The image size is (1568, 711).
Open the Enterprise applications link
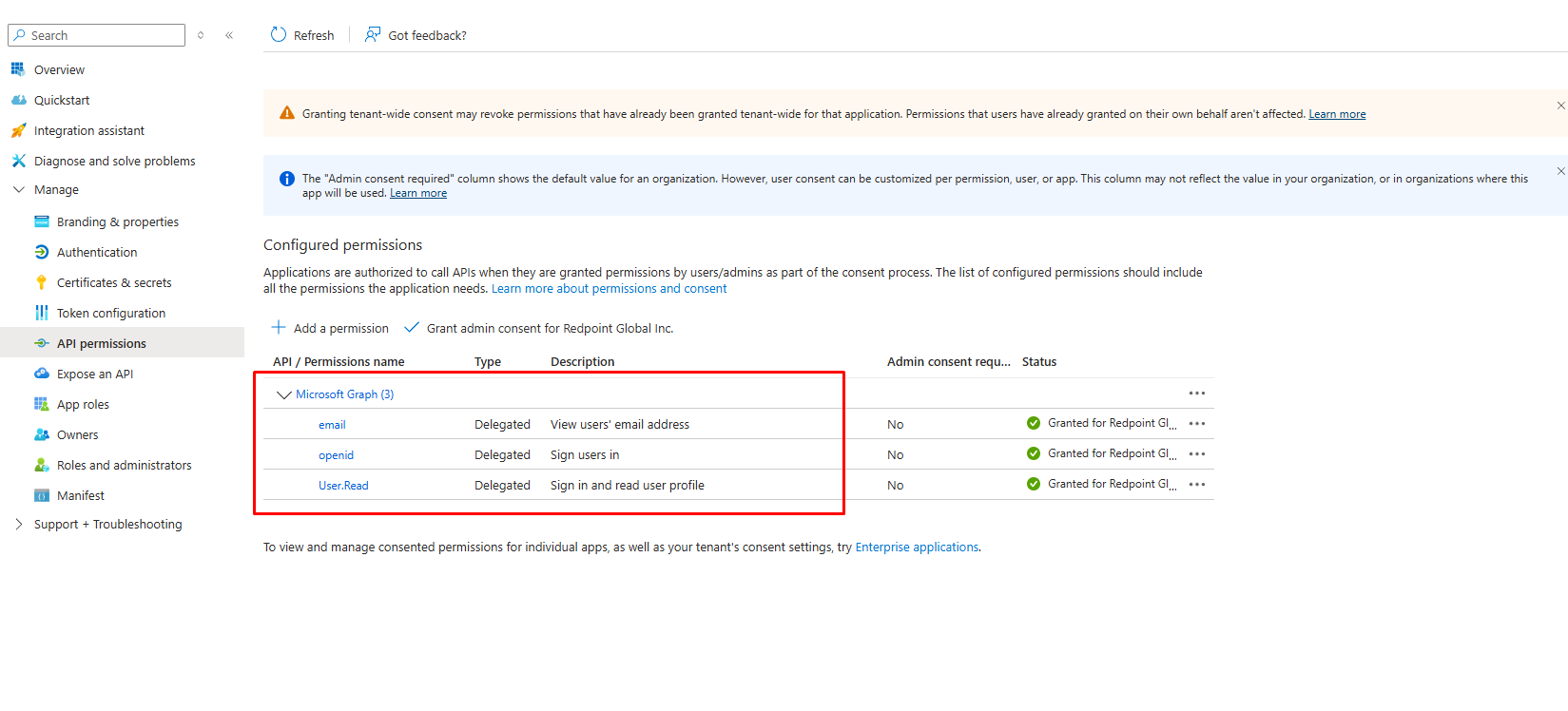(917, 547)
